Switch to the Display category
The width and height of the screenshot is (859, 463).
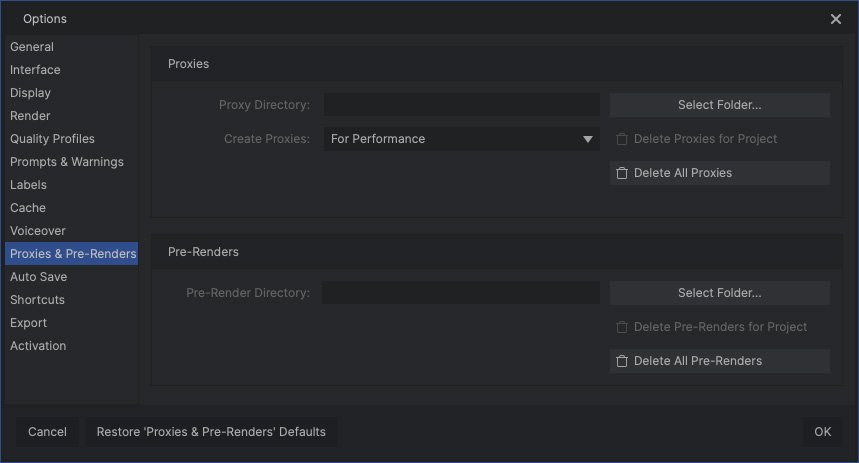coord(30,93)
